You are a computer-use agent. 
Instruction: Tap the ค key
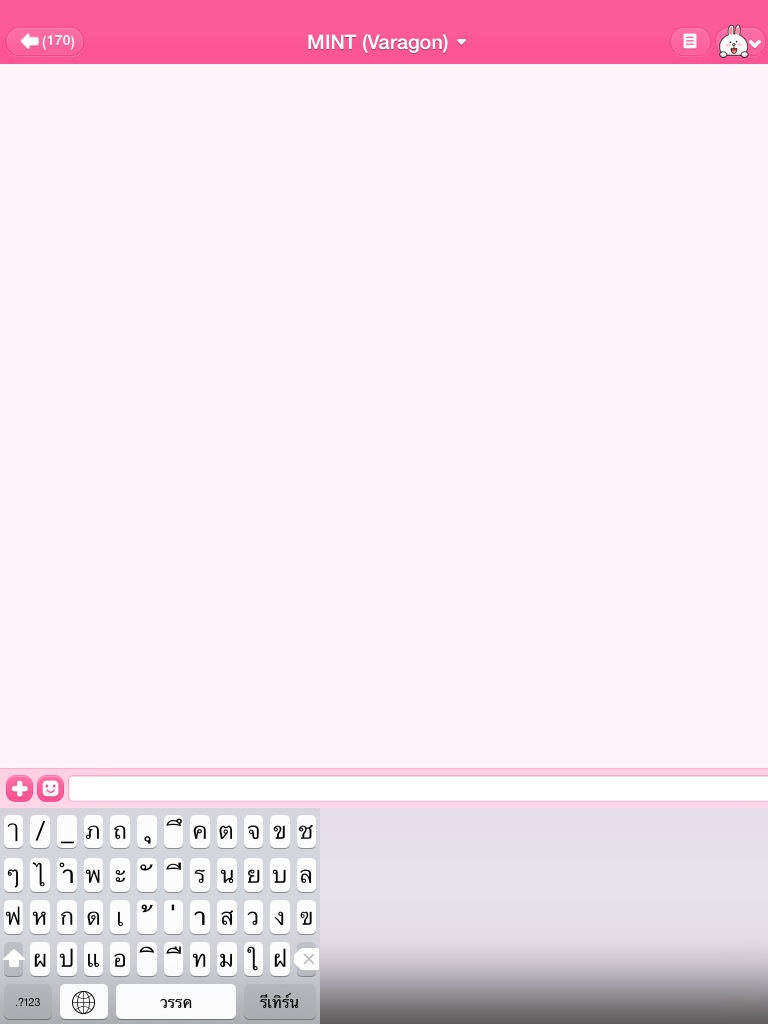[200, 831]
